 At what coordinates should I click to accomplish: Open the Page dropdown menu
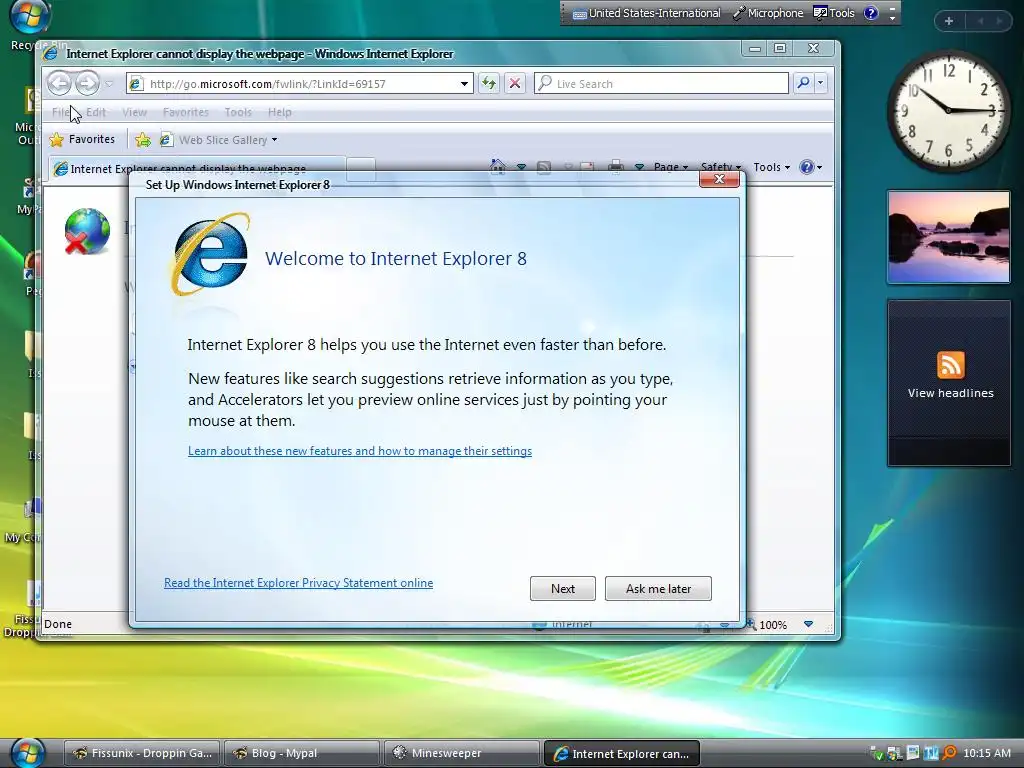coord(671,167)
